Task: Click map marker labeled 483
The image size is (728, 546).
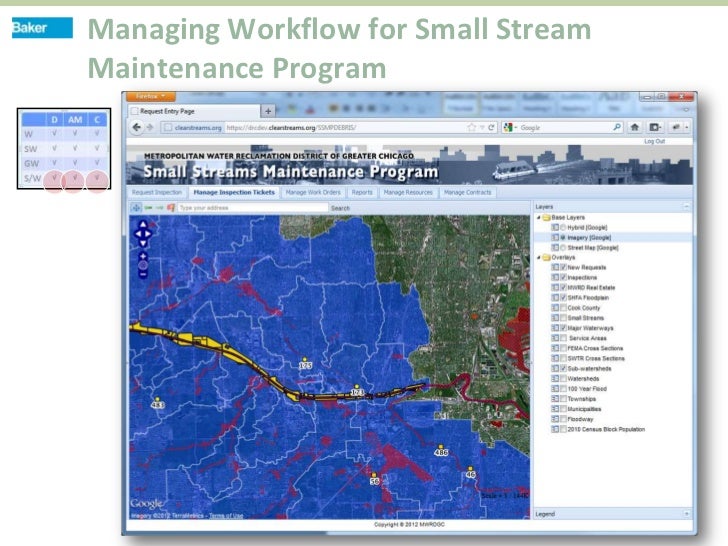Action: coord(157,403)
